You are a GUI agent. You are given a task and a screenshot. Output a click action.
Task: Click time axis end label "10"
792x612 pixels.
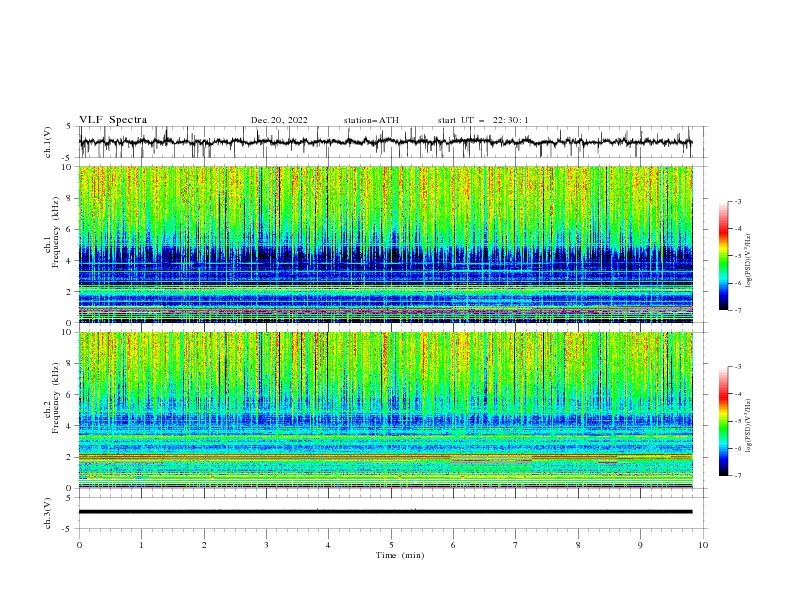pyautogui.click(x=703, y=545)
